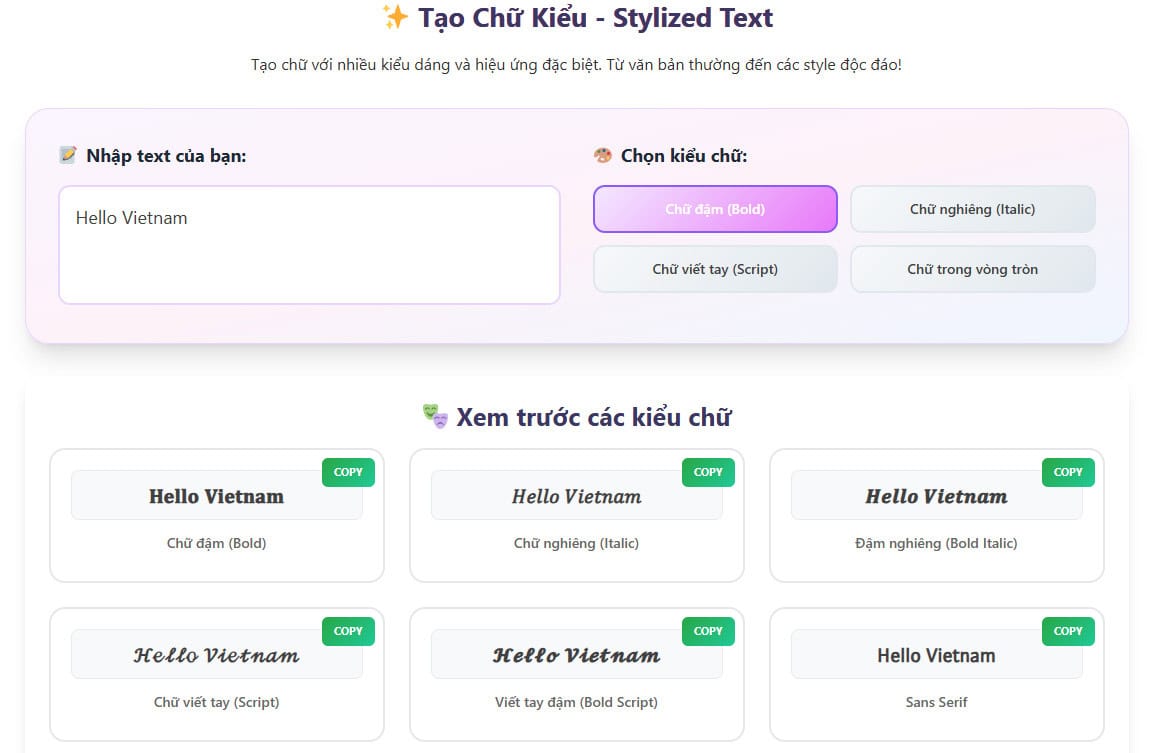Click the theater masks icon beside Xem trước
The width and height of the screenshot is (1166, 753).
434,416
